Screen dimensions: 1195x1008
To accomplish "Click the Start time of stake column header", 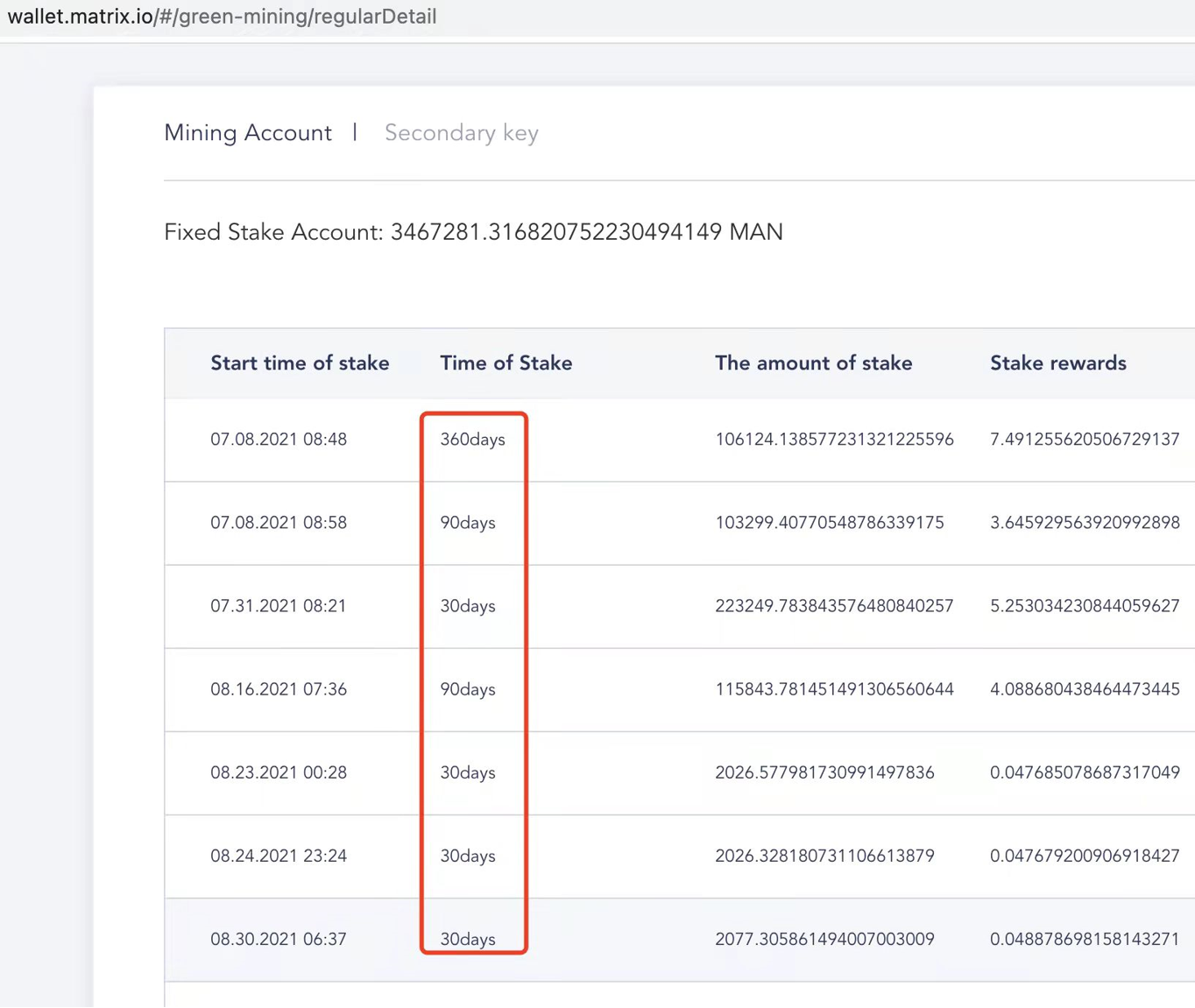I will [x=300, y=363].
